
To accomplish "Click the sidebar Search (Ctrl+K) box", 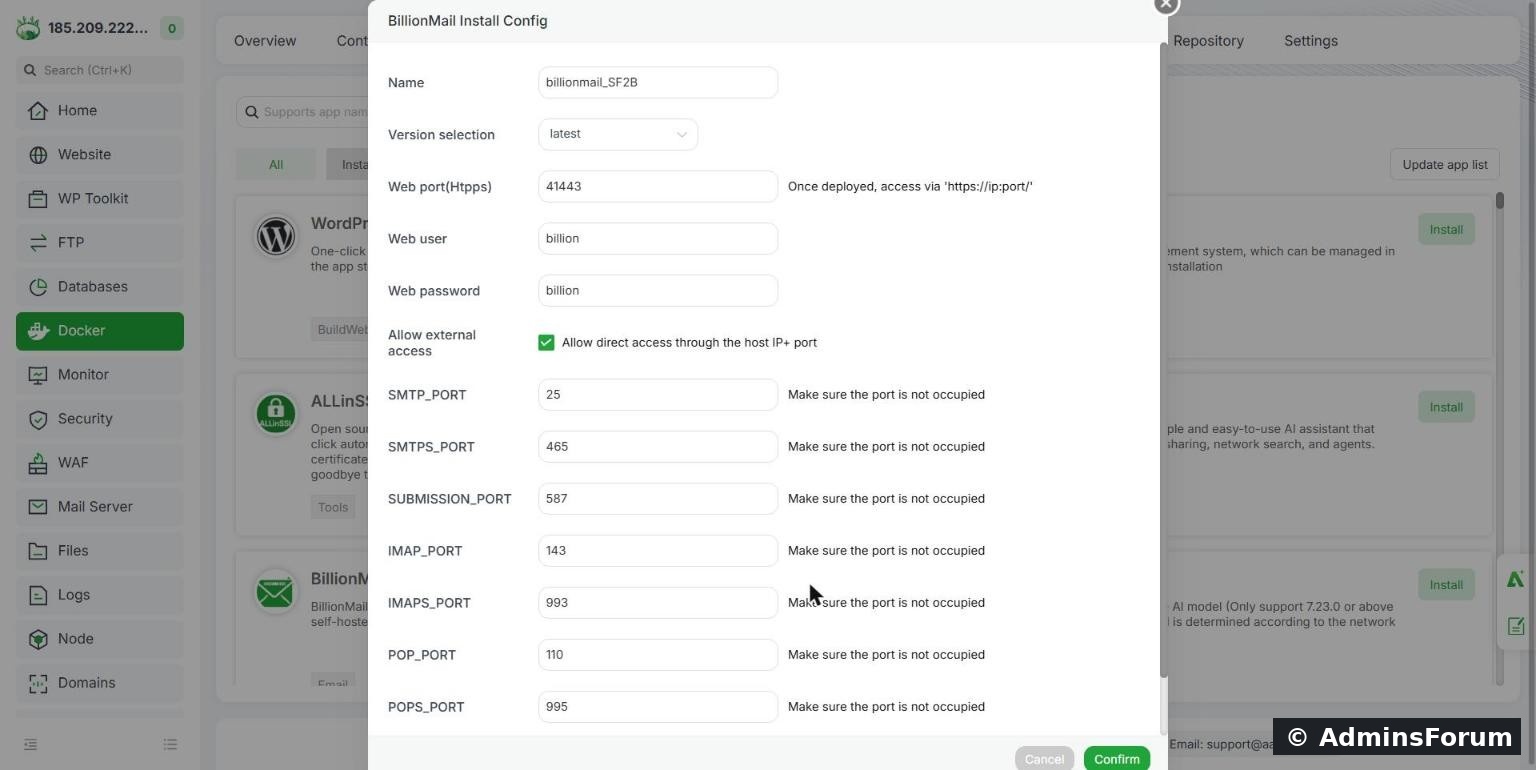I will pos(100,70).
